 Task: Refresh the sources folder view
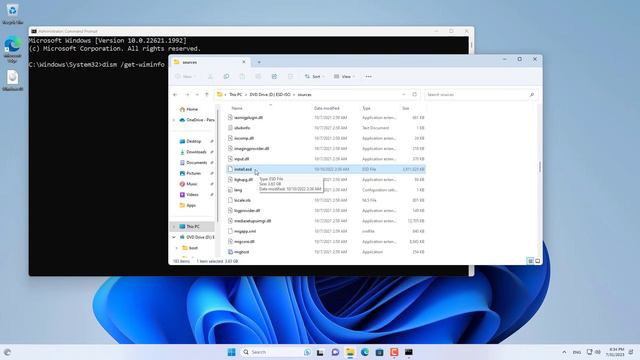414,94
